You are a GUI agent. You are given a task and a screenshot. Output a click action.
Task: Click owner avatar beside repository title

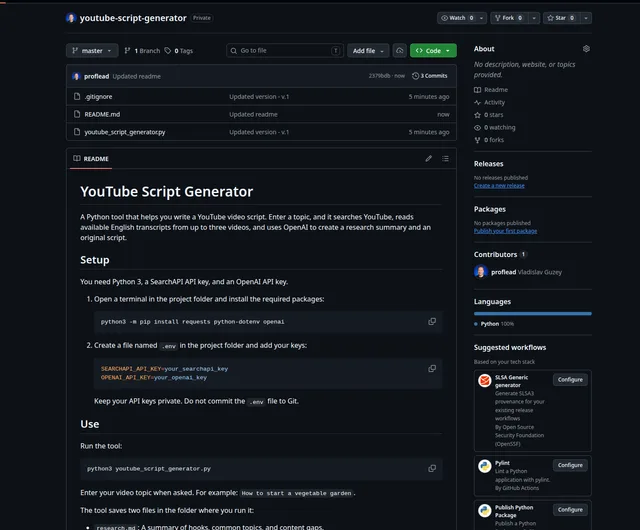pos(71,18)
